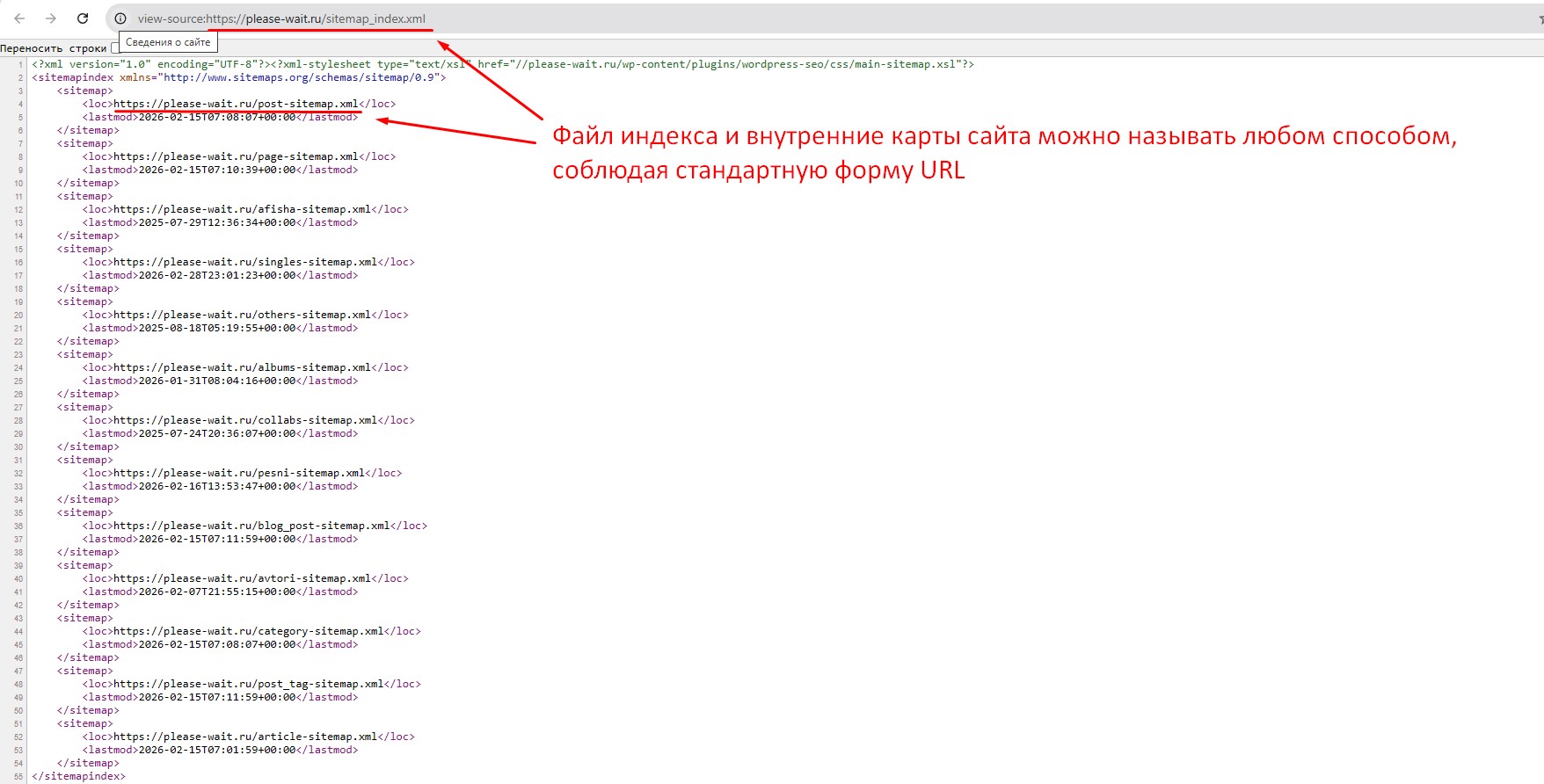The image size is (1544, 784).
Task: Open the pesni-sitemap.xml link
Action: click(239, 473)
